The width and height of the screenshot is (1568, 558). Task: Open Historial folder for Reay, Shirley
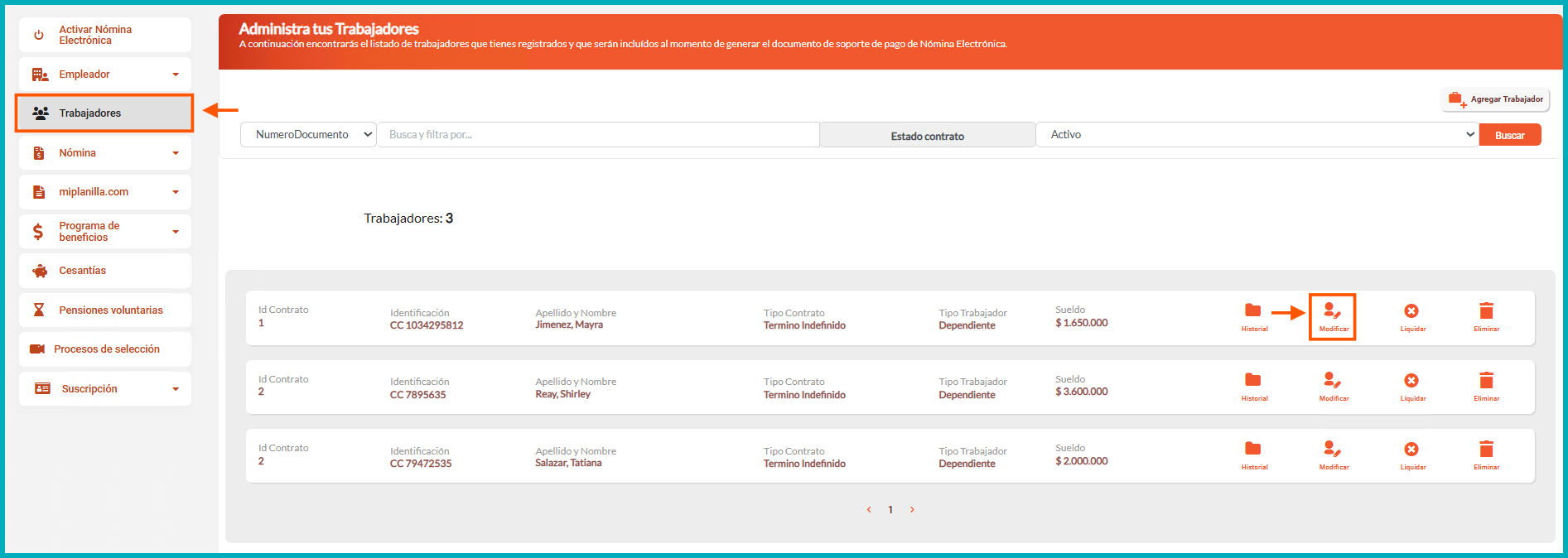click(x=1253, y=382)
